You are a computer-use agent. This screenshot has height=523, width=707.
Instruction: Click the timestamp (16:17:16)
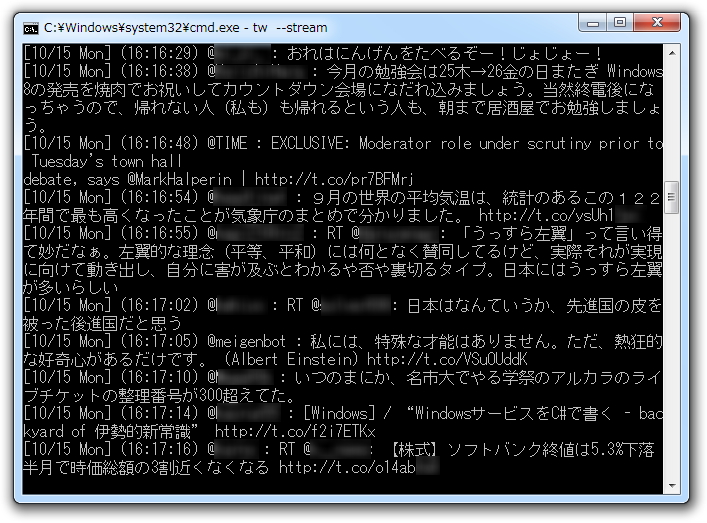click(x=159, y=450)
